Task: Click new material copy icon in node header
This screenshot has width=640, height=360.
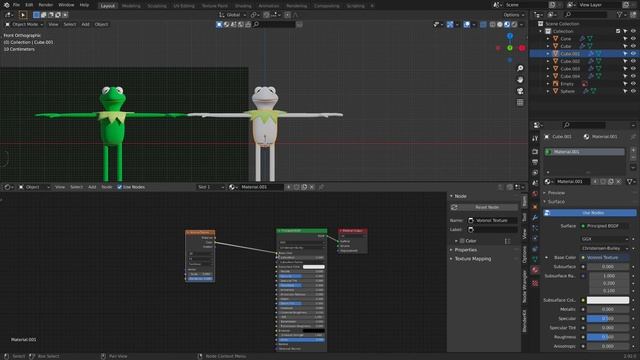Action: [304, 187]
